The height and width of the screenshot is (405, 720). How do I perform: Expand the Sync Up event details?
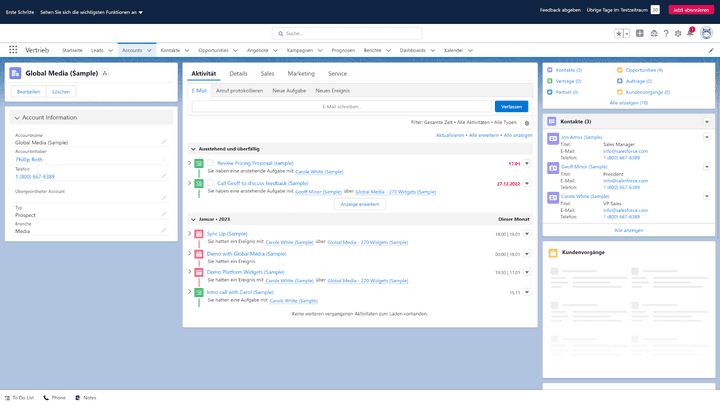pos(189,233)
